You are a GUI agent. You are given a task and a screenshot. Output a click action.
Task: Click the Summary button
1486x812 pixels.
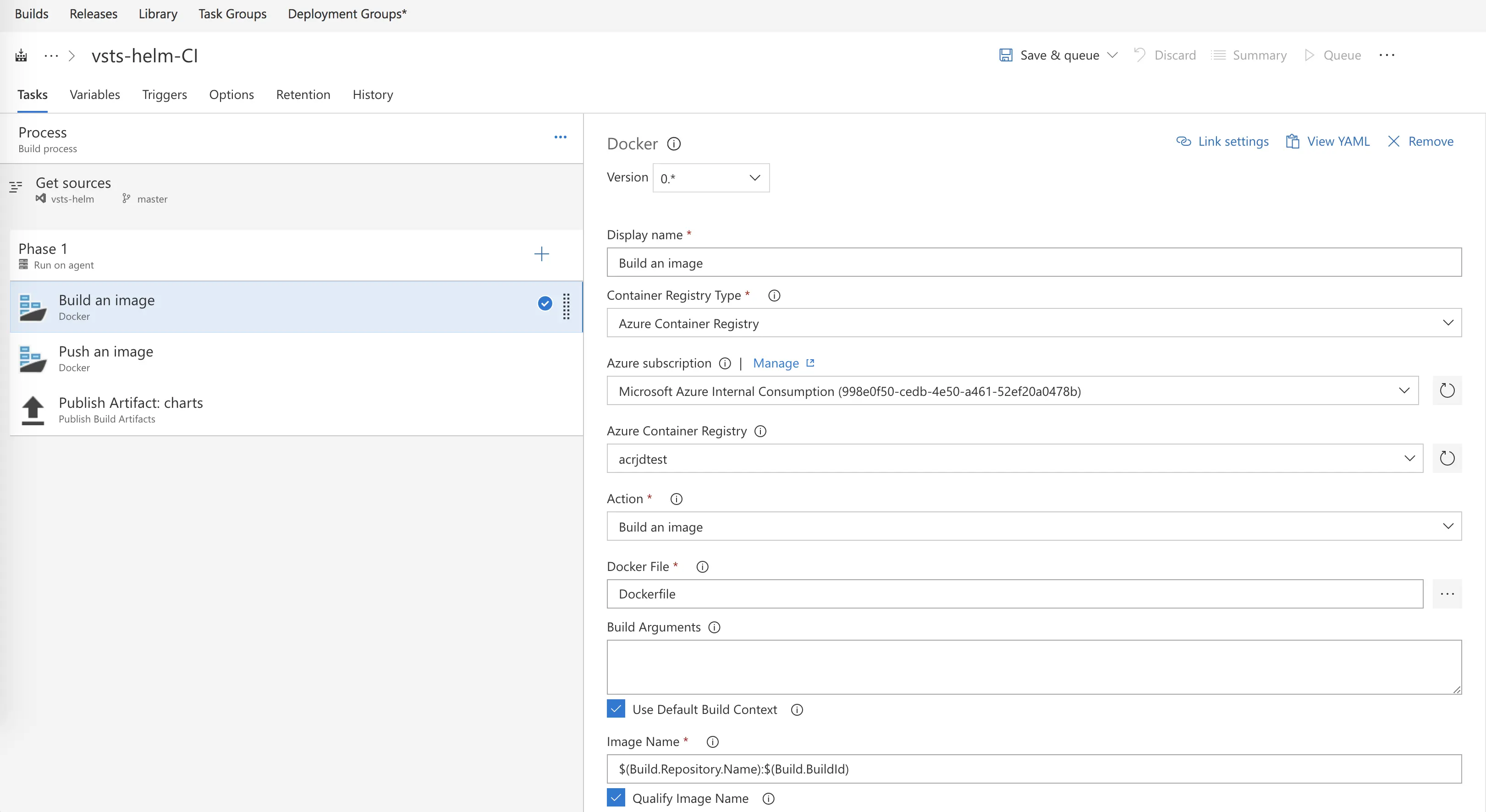(1249, 55)
